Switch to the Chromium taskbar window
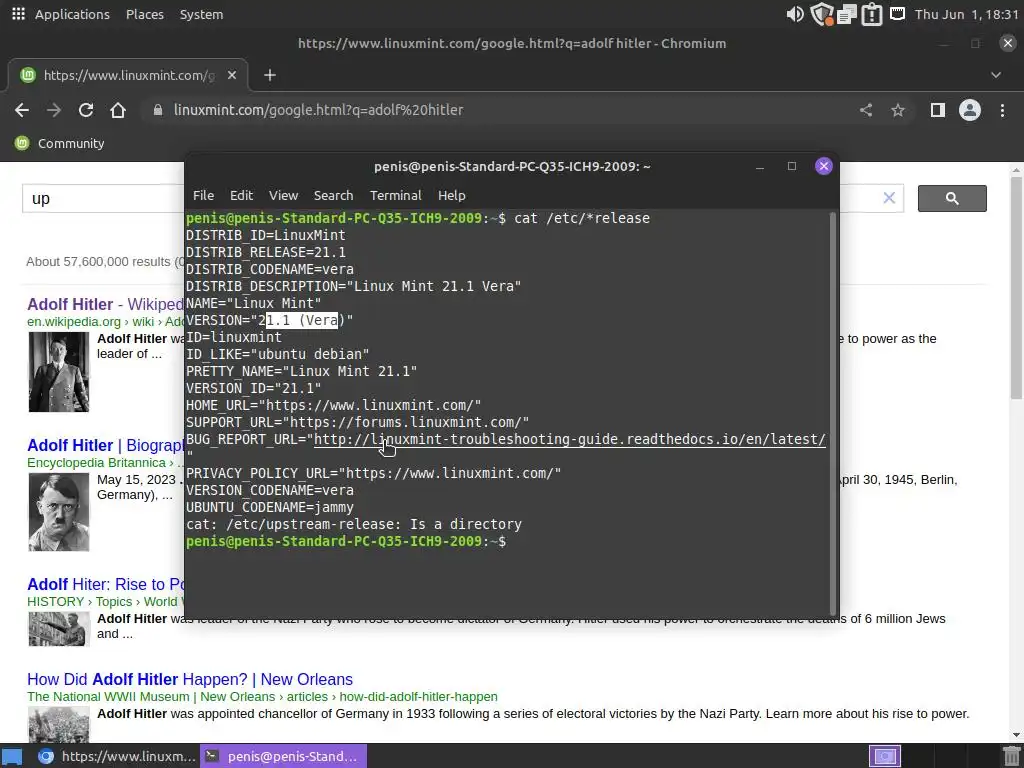The height and width of the screenshot is (768, 1024). click(x=116, y=756)
